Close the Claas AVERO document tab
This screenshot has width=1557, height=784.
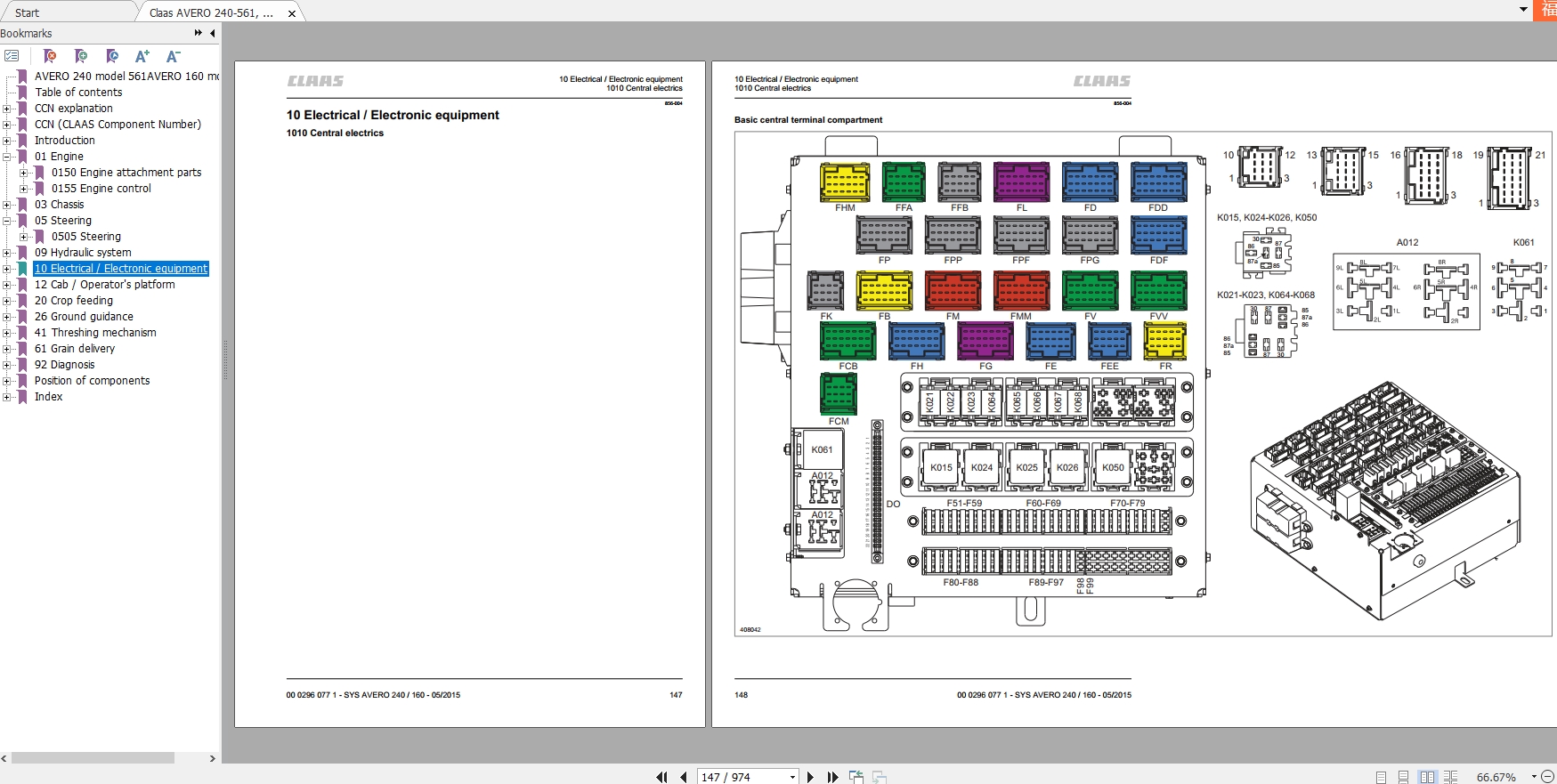(x=292, y=13)
